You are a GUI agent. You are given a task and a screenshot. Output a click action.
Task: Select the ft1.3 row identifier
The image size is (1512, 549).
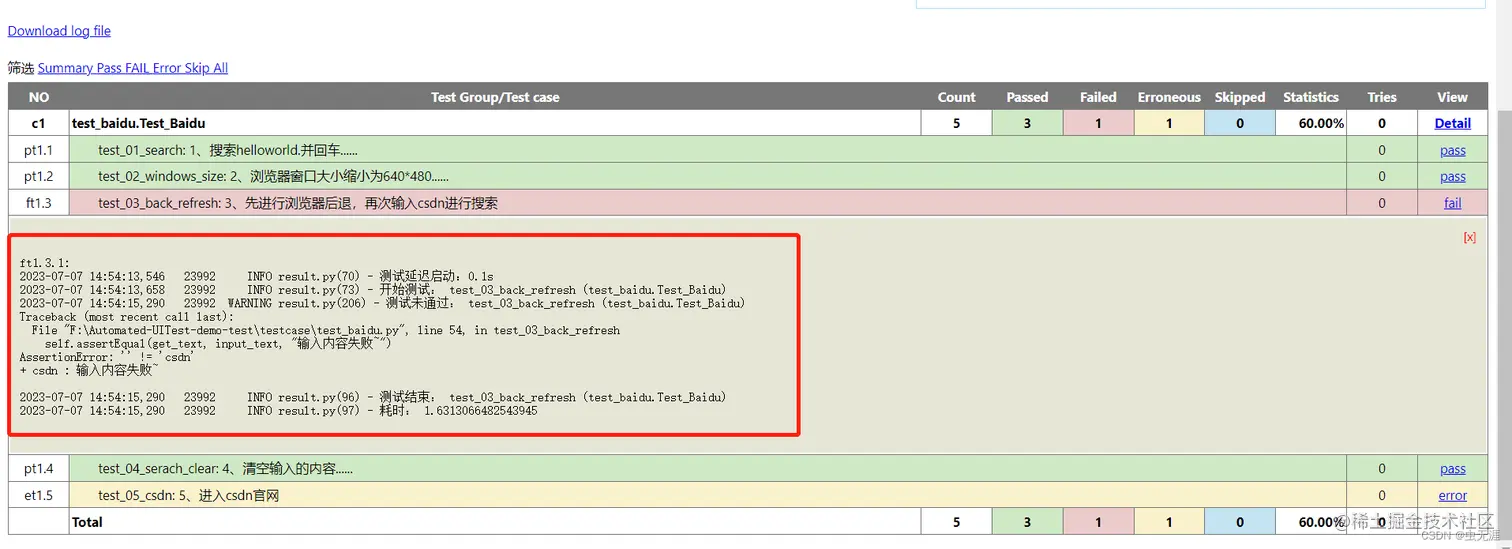[x=39, y=202]
